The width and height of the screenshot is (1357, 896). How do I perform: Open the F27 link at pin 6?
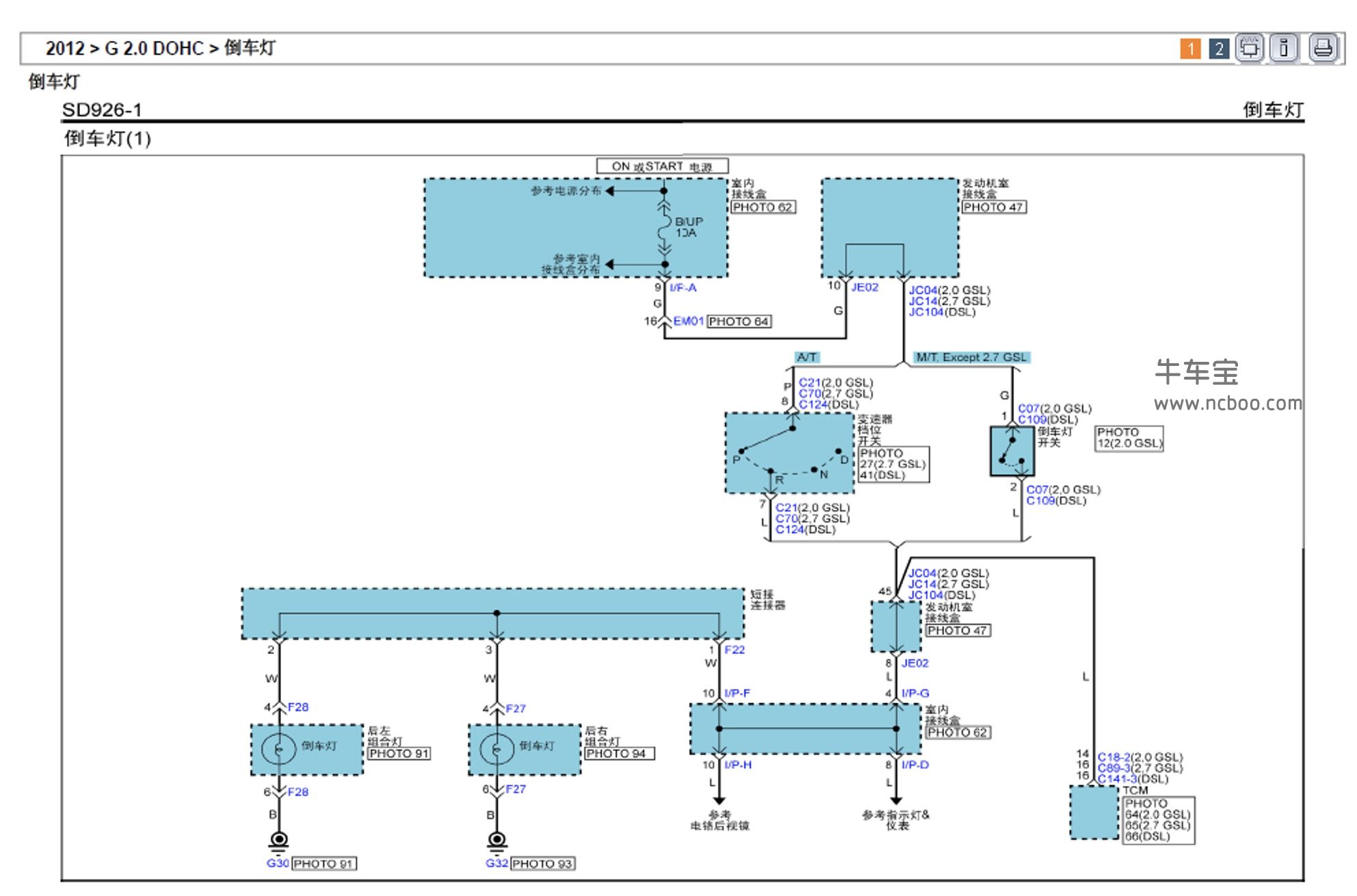[x=516, y=790]
